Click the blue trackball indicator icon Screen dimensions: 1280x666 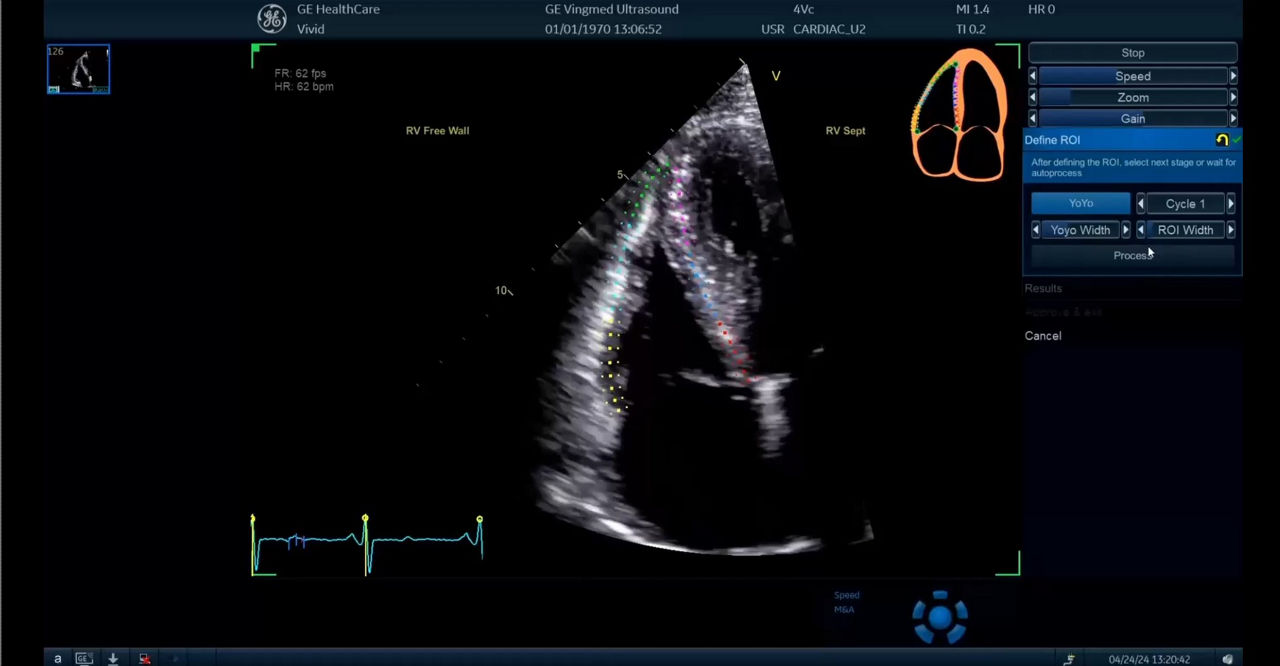(939, 616)
